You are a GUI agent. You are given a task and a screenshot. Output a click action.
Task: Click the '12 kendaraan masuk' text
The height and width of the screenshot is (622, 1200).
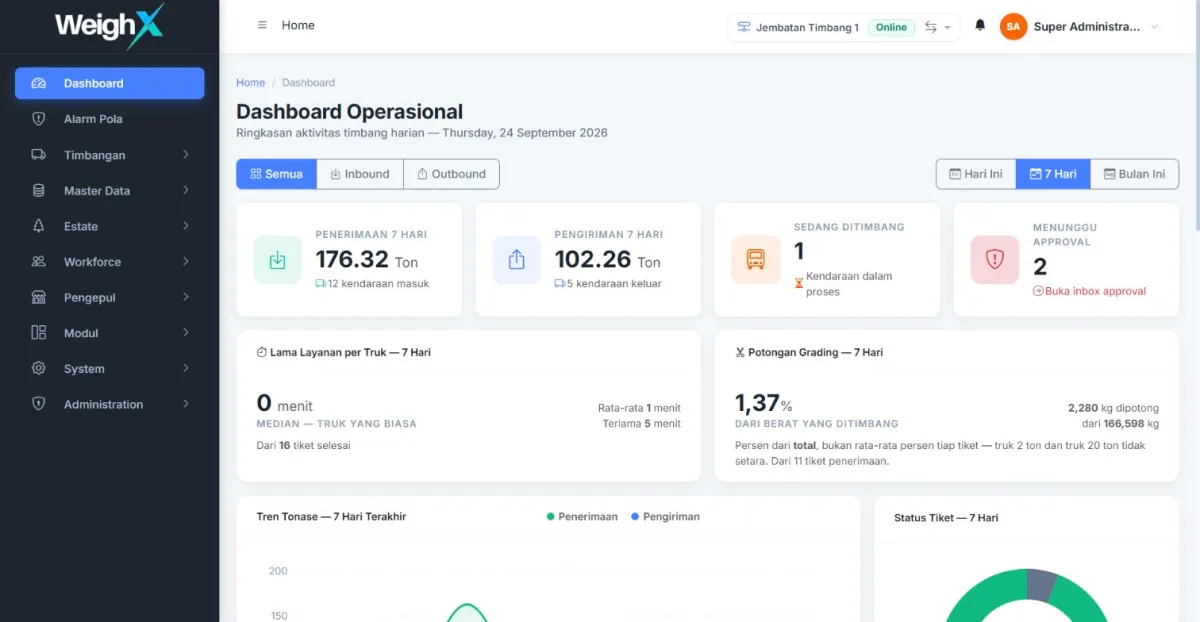[x=378, y=283]
